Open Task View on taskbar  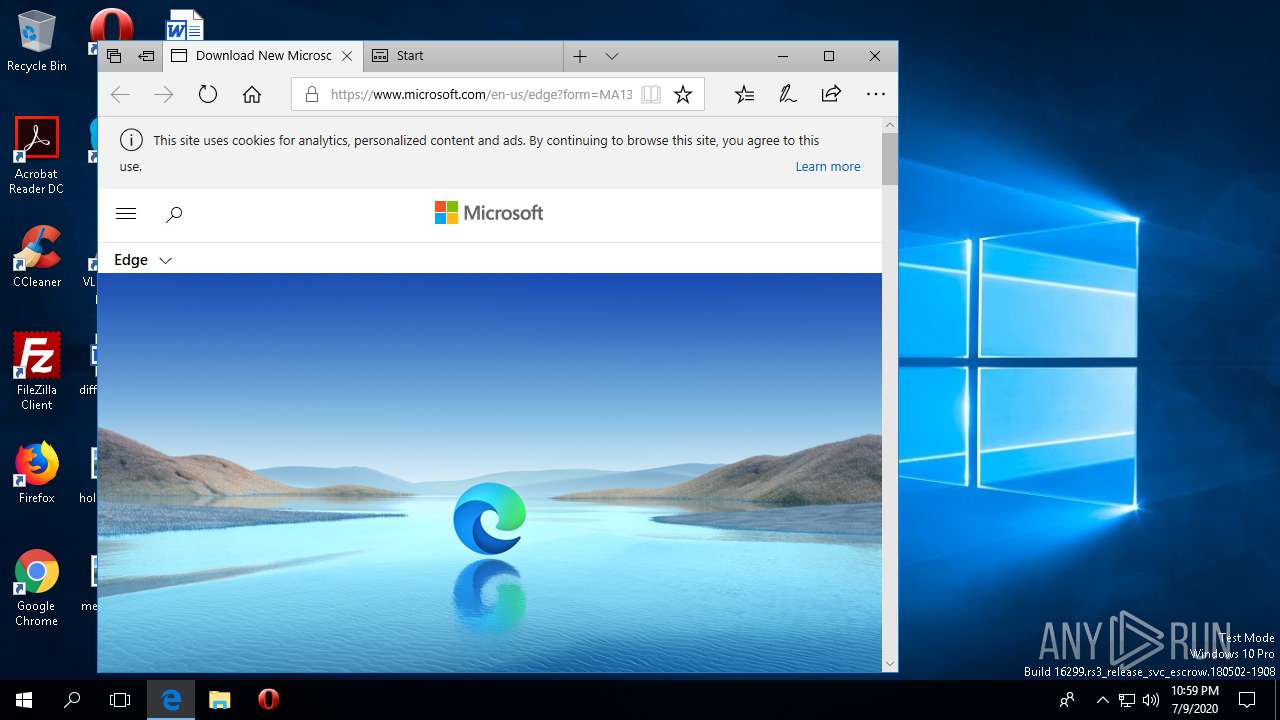click(x=120, y=700)
